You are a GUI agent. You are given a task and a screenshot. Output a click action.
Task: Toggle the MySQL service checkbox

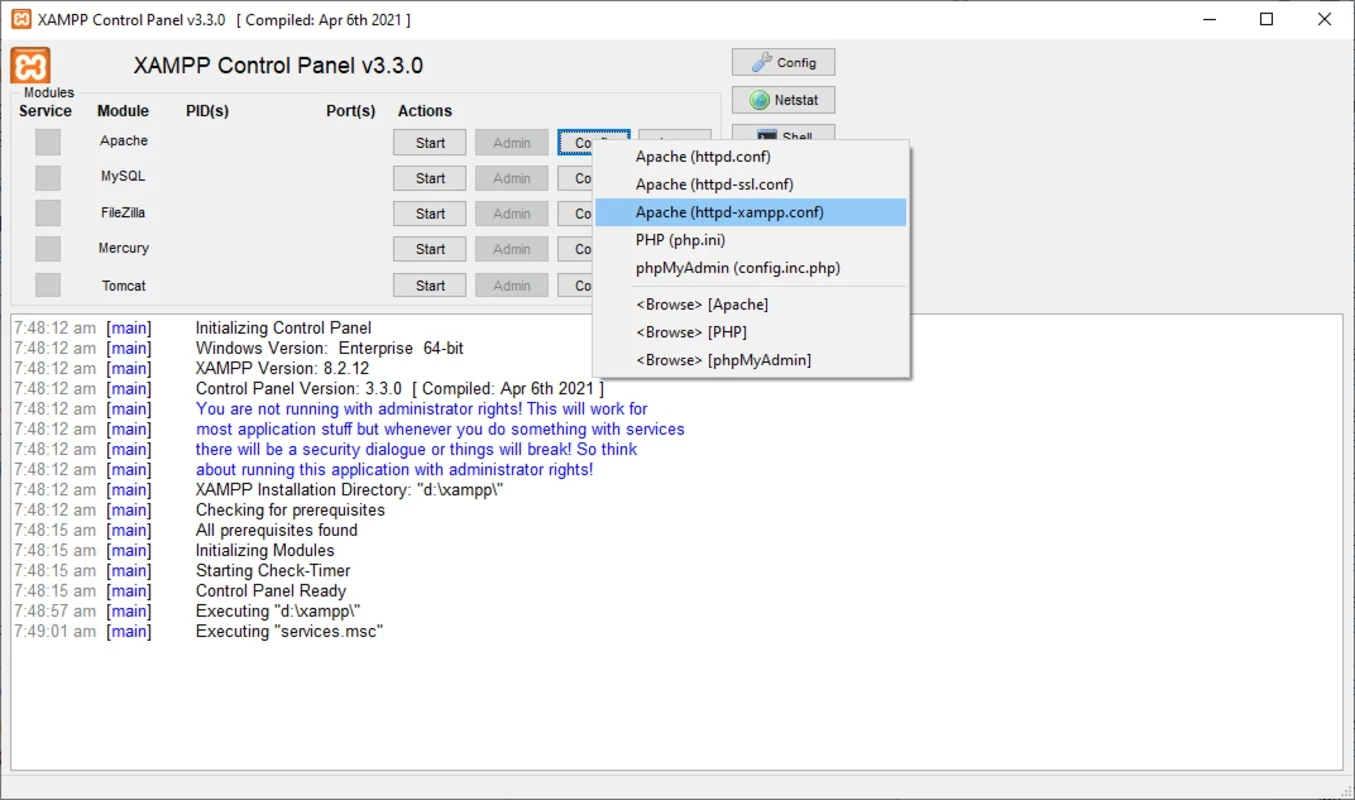click(x=47, y=178)
